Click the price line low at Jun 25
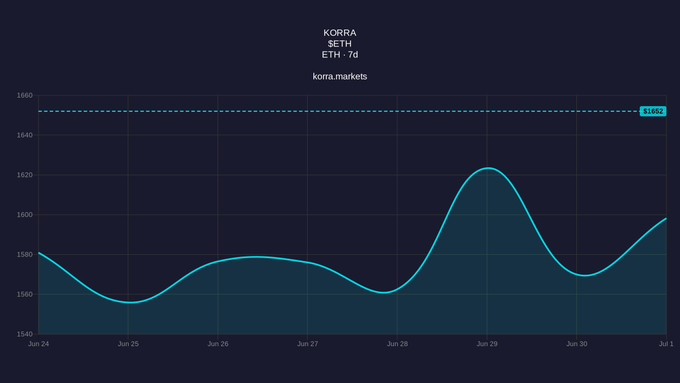Screen dimensions: 680x383 [x=130, y=303]
